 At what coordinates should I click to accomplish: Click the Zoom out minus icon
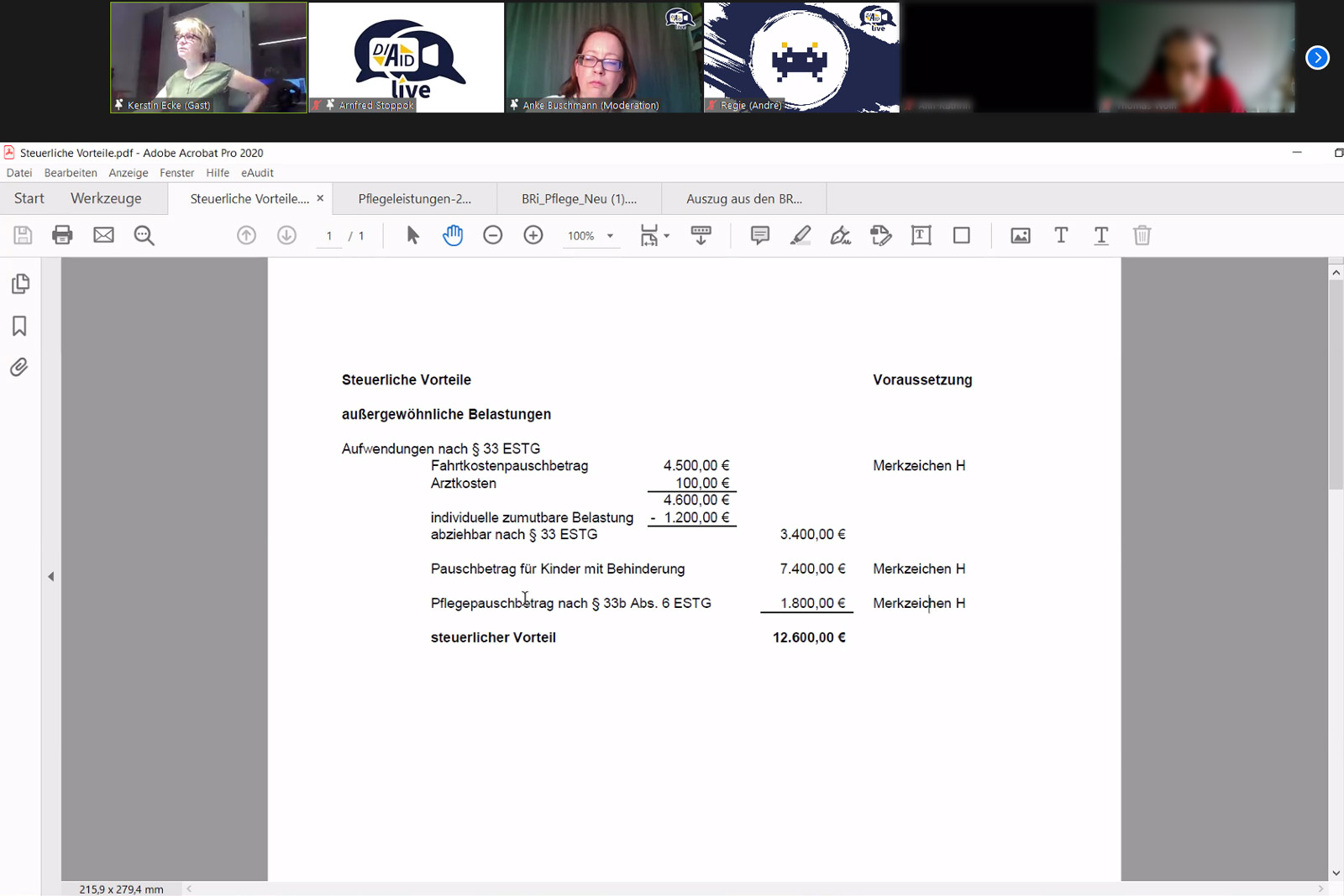(493, 235)
